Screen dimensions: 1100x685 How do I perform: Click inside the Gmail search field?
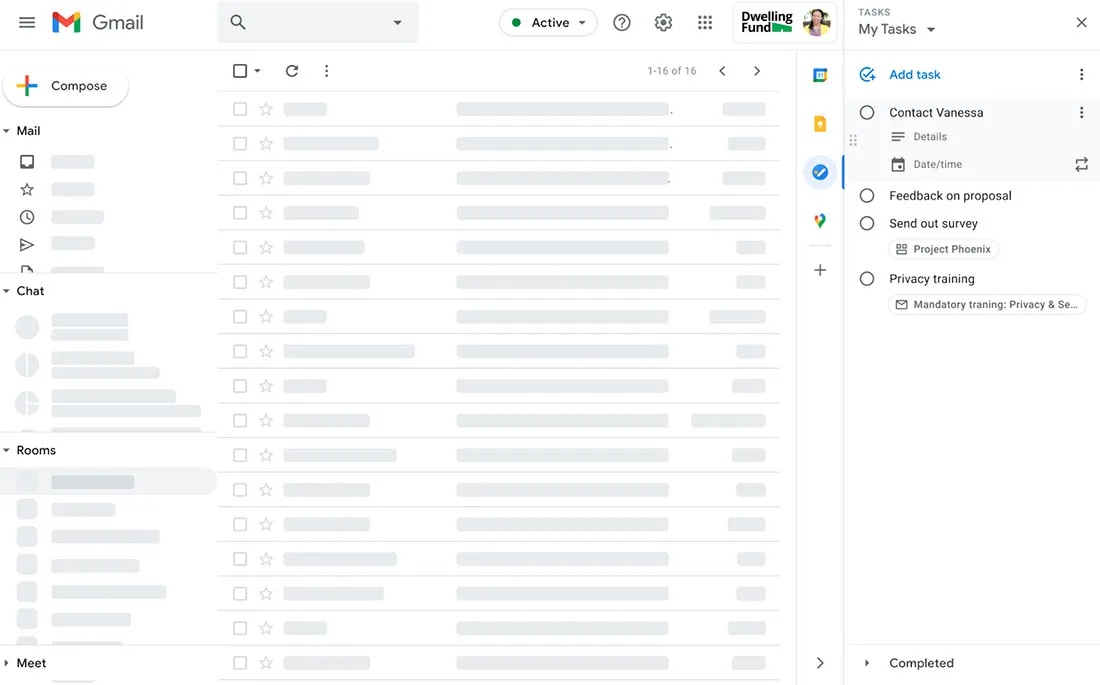pos(310,21)
